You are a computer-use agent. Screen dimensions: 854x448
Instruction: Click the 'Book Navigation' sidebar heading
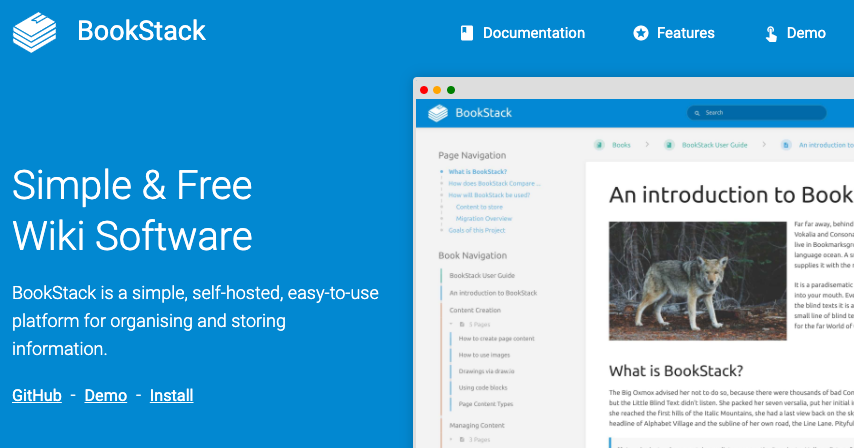[x=473, y=255]
